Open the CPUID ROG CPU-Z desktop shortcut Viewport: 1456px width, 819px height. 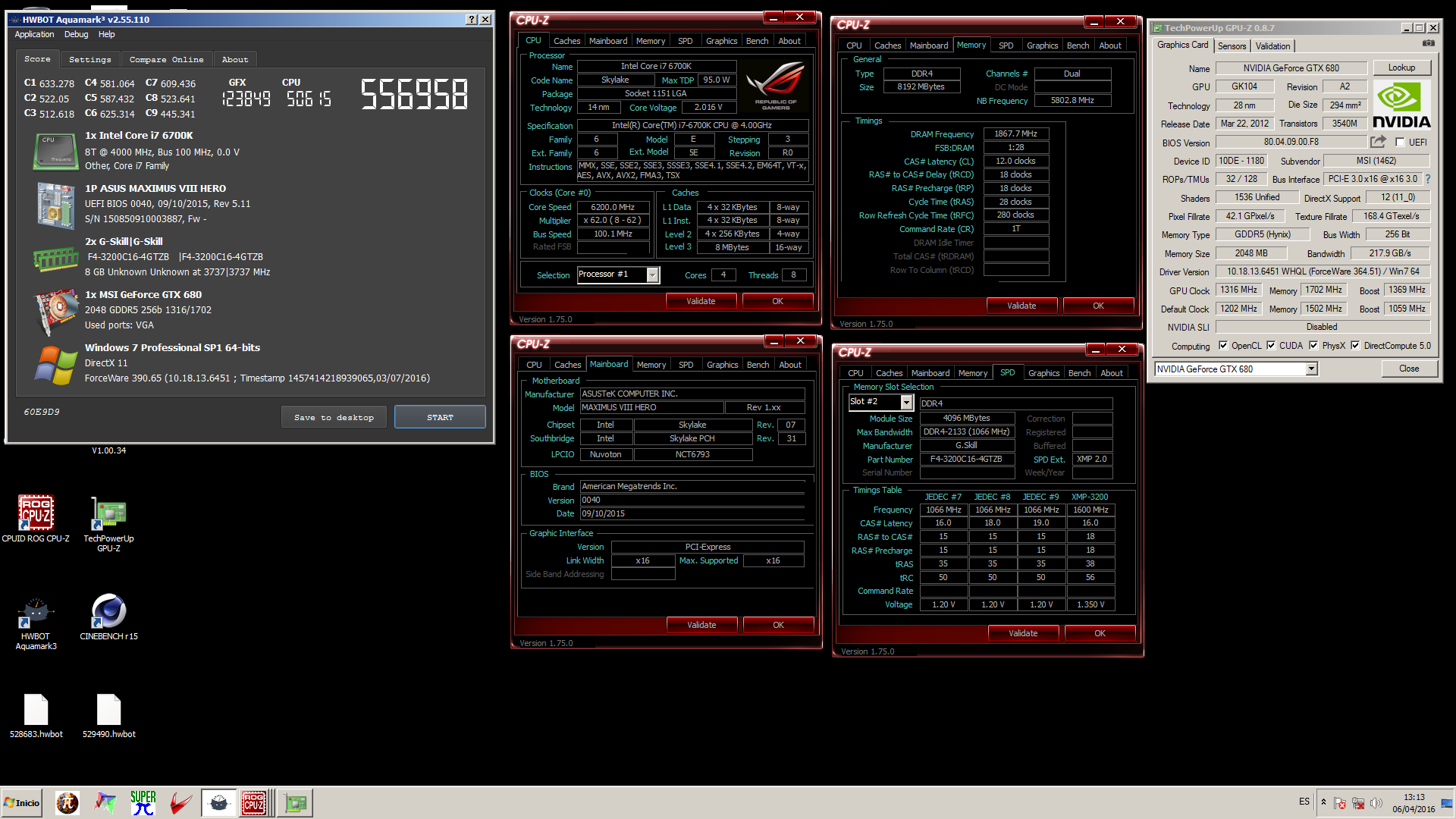pyautogui.click(x=36, y=519)
